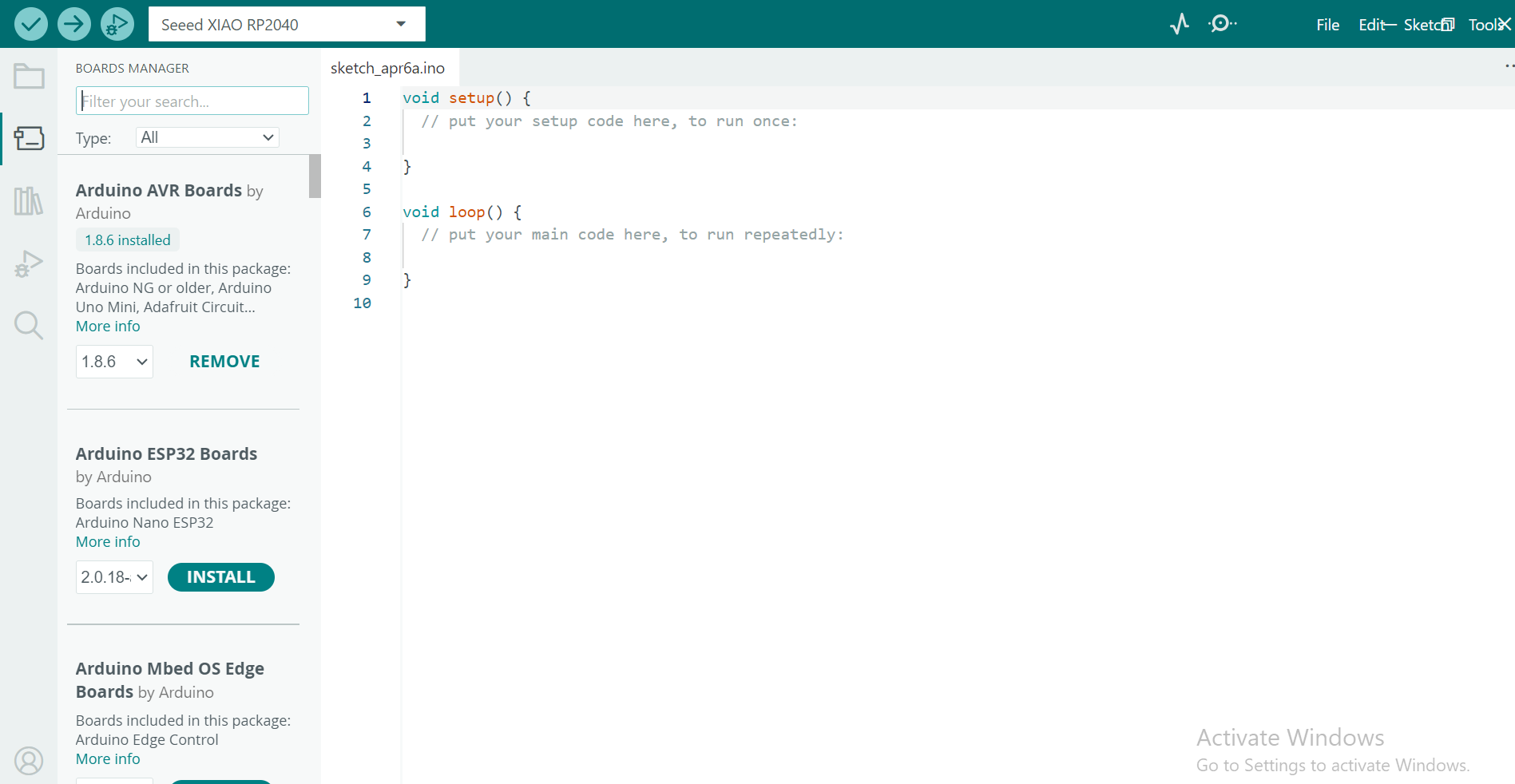Screen dimensions: 1515x784
Task: Remove the Arduino AVR Boards package
Action: coord(224,362)
